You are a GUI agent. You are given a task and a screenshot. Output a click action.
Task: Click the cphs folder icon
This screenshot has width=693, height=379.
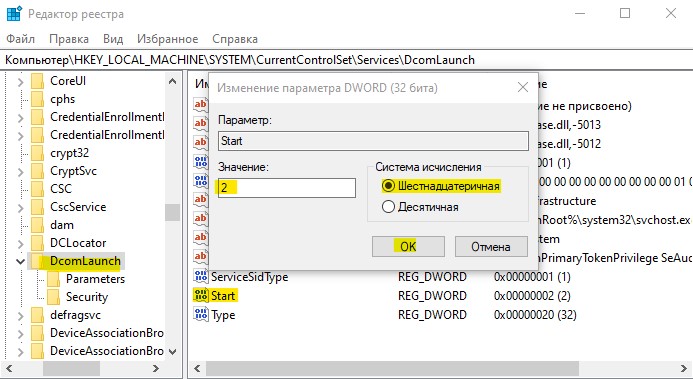pos(38,99)
